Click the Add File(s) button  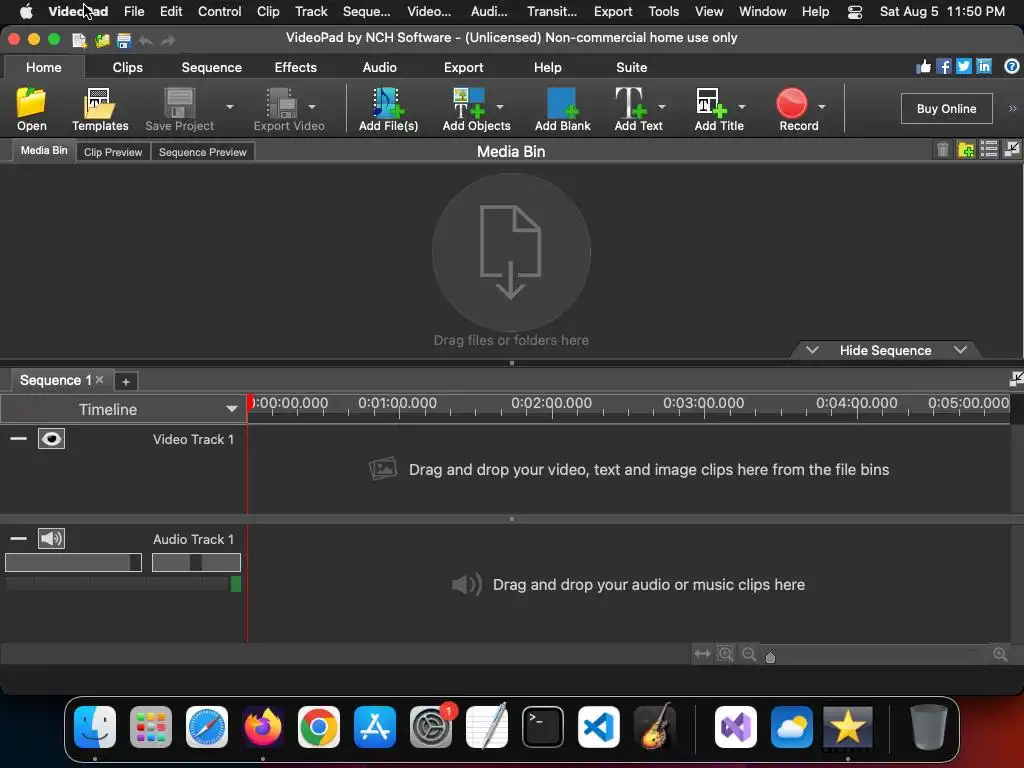coord(388,109)
